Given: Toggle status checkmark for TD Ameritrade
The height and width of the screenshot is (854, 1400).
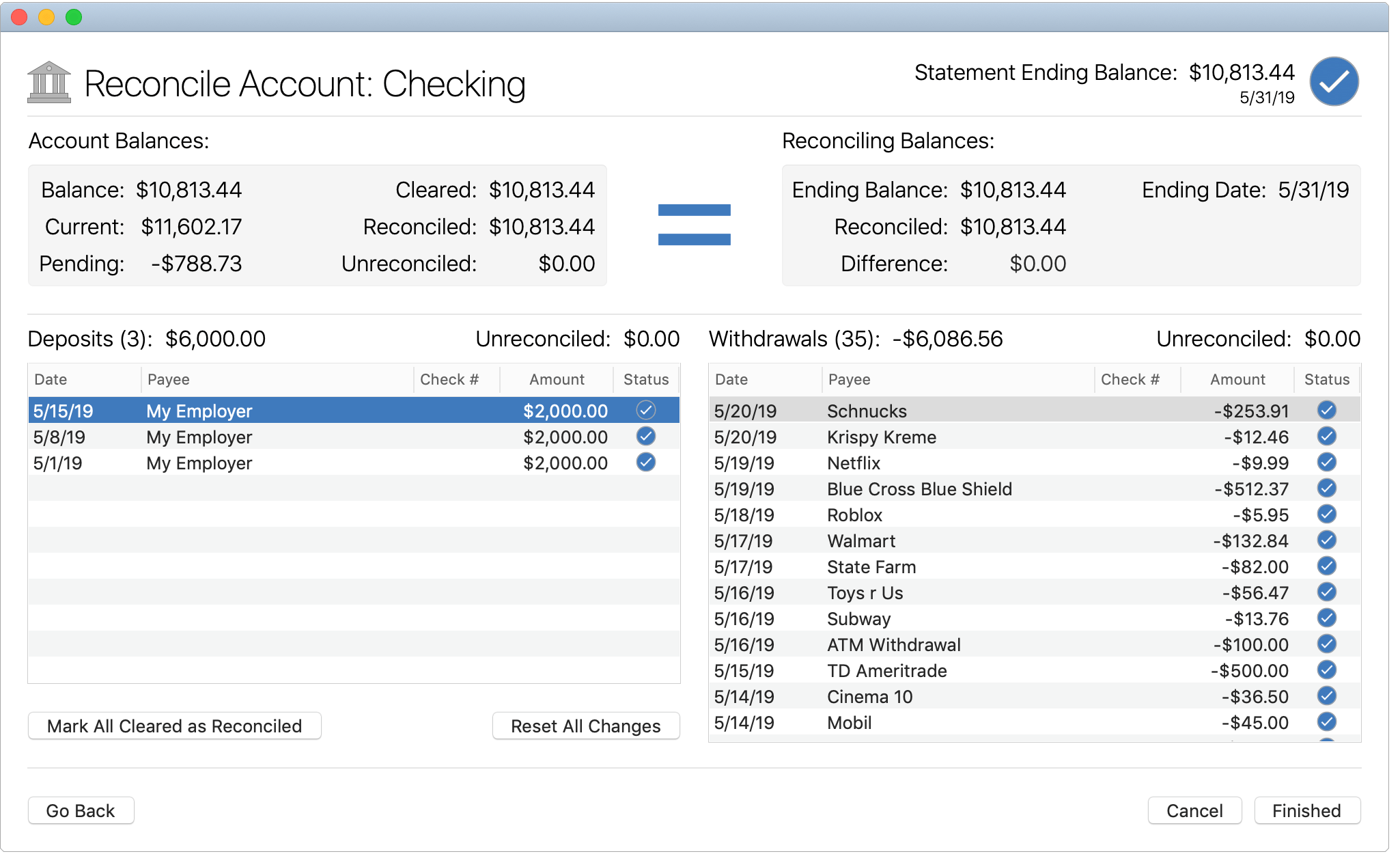Looking at the screenshot, I should (1326, 670).
